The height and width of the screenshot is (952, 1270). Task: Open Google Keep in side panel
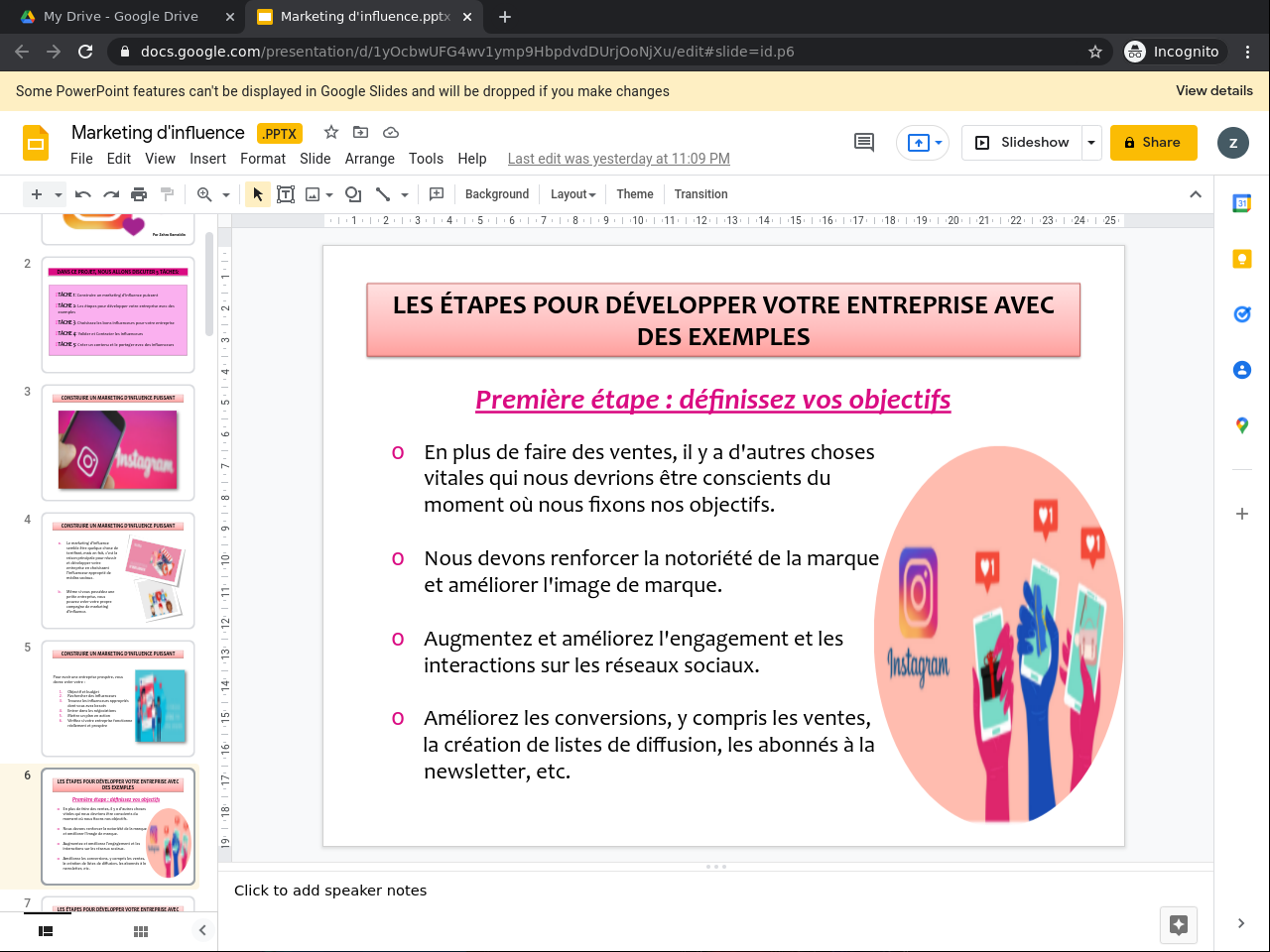(x=1241, y=259)
